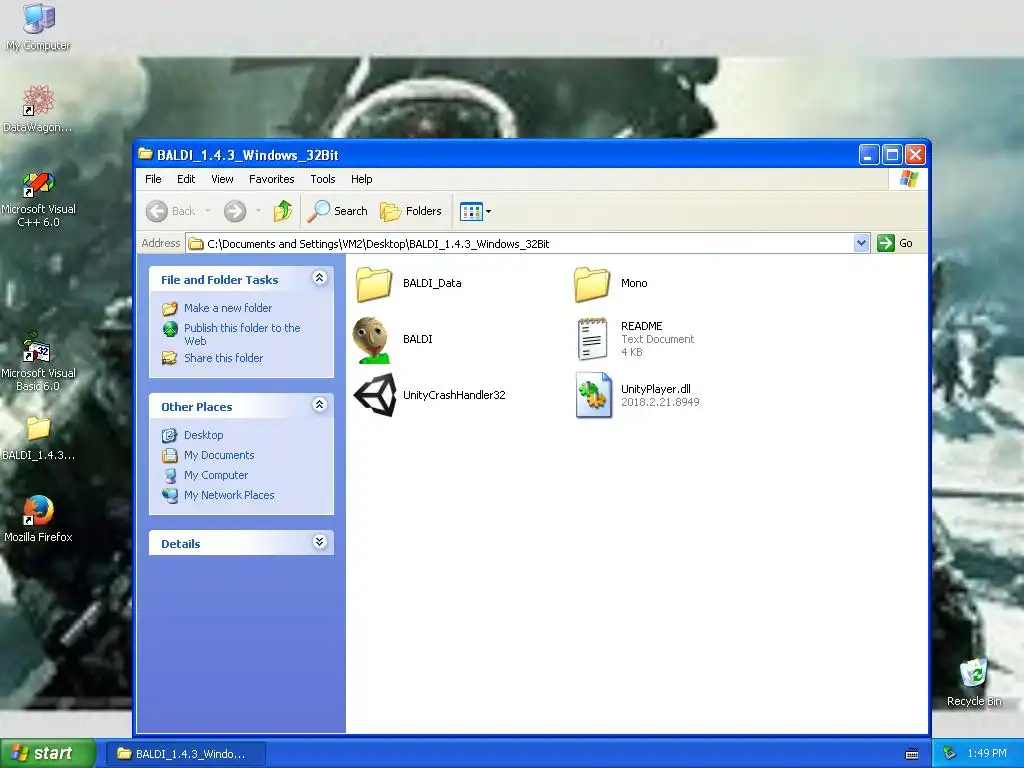Open the BALDI_Data folder icon

pos(374,284)
